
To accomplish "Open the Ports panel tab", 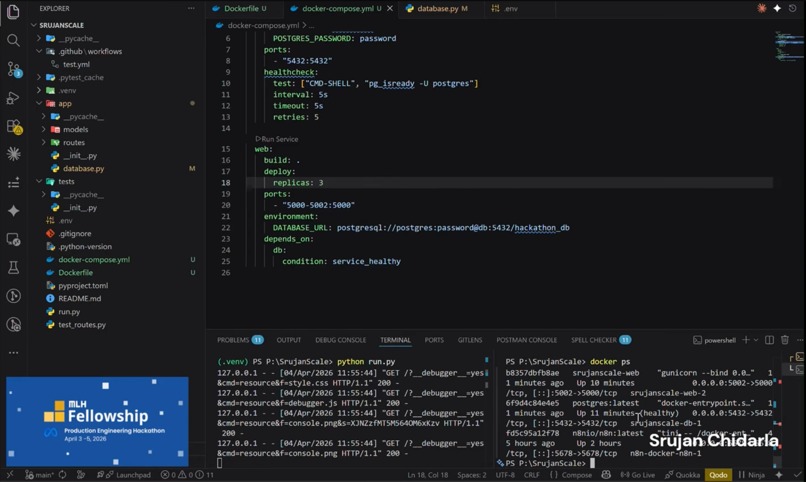I will 434,340.
